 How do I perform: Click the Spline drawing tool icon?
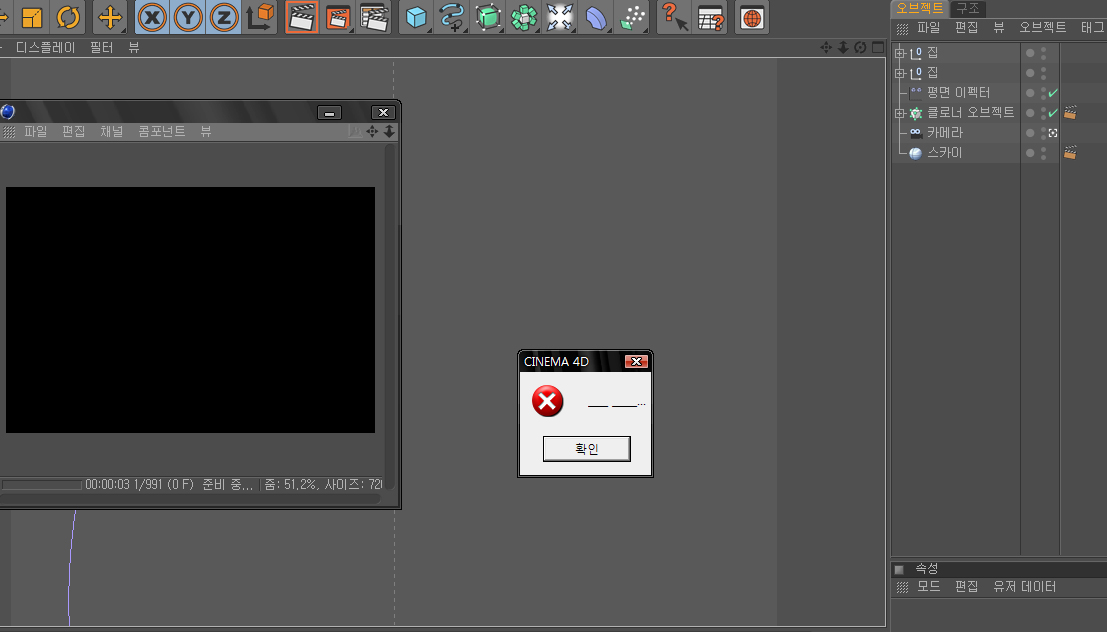click(452, 17)
